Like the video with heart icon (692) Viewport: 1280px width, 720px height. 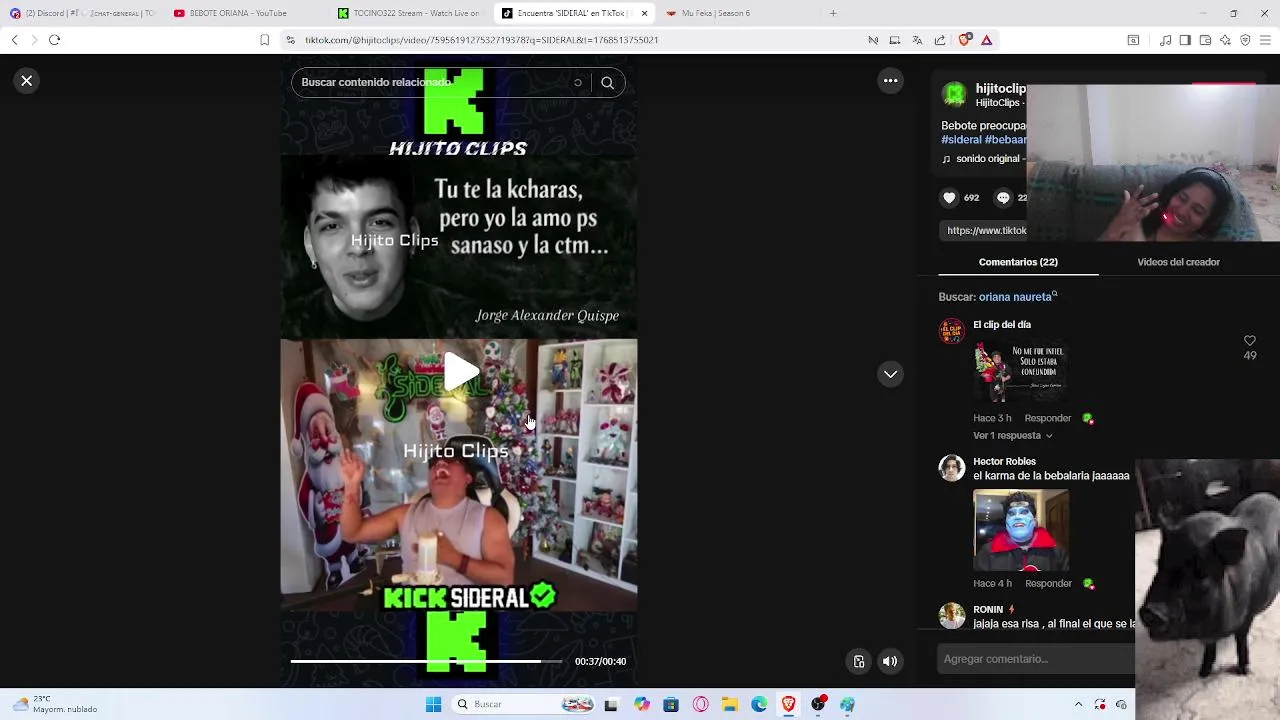pyautogui.click(x=949, y=198)
